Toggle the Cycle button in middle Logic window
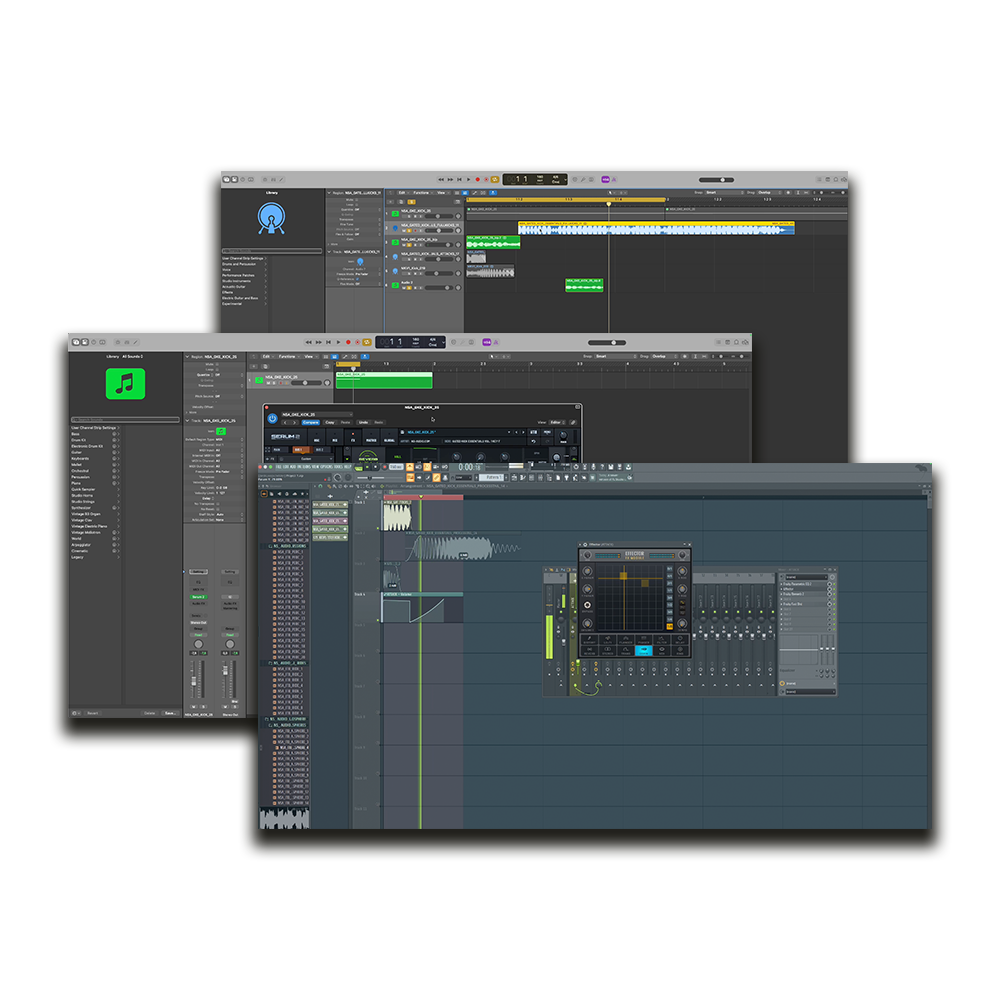 point(367,342)
